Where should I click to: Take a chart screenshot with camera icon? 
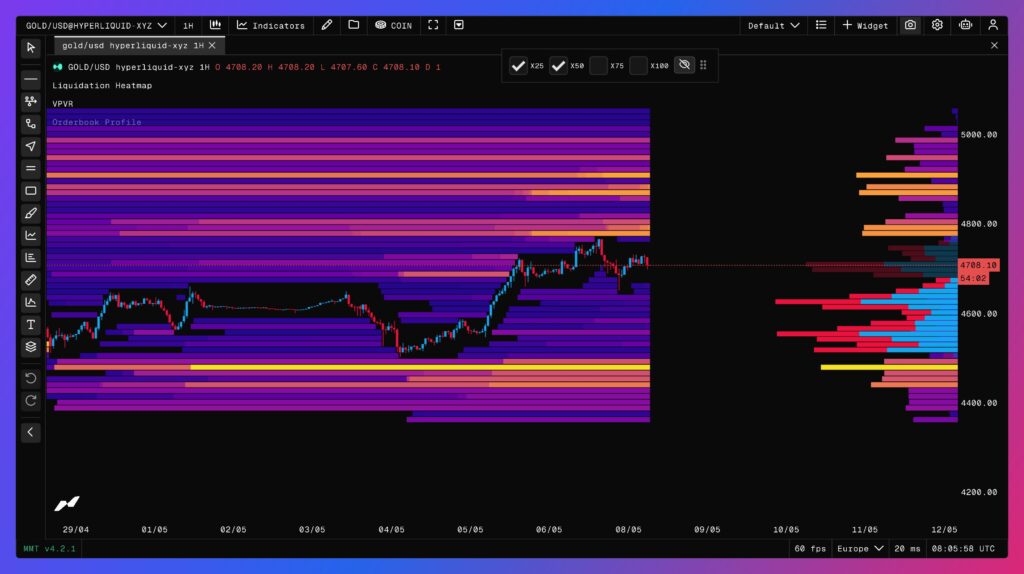[x=910, y=25]
